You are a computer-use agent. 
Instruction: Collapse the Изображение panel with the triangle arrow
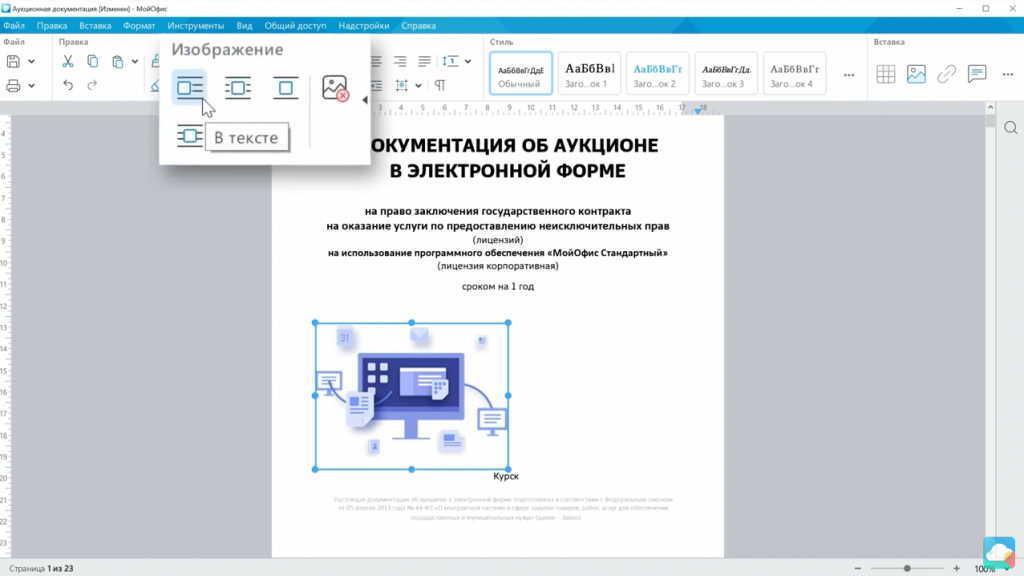(364, 100)
